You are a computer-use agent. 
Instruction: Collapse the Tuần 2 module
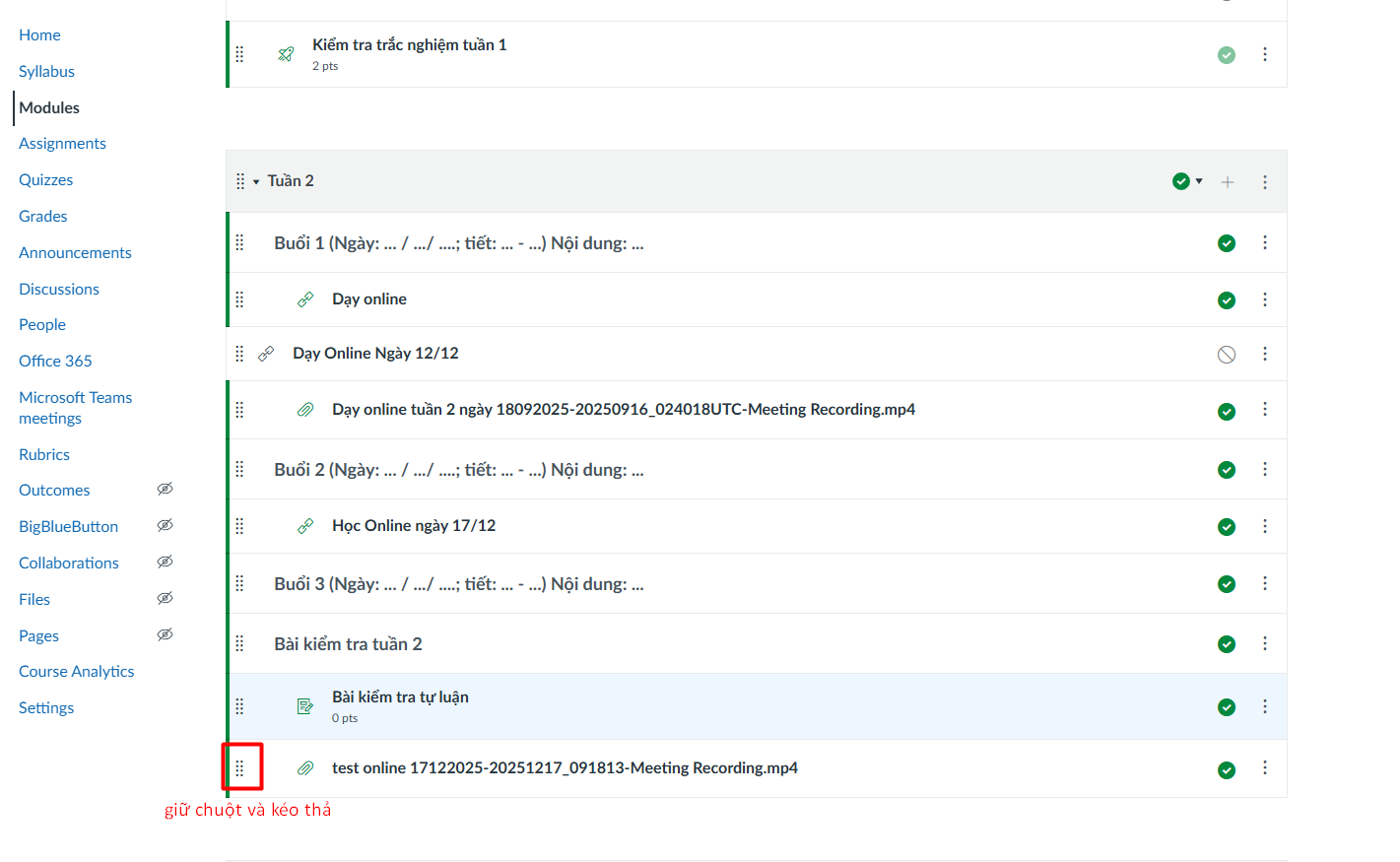(256, 182)
